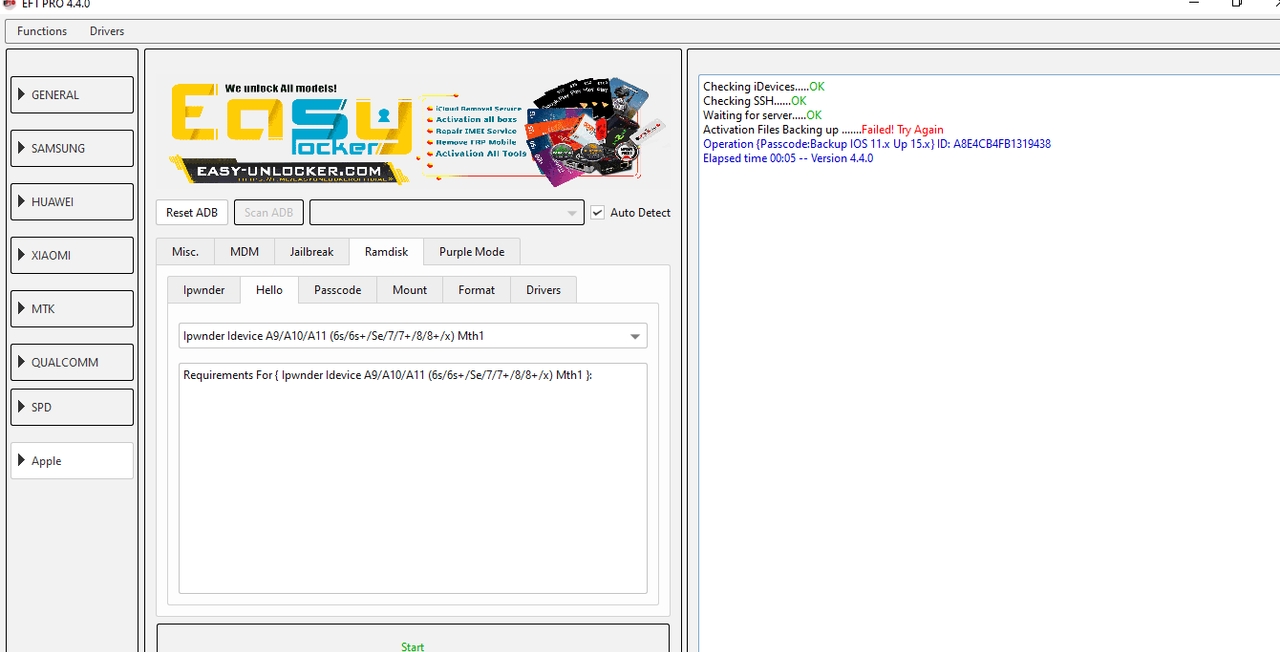Click the 'Waiting for server.....OK' log line
This screenshot has height=652, width=1280.
(762, 116)
